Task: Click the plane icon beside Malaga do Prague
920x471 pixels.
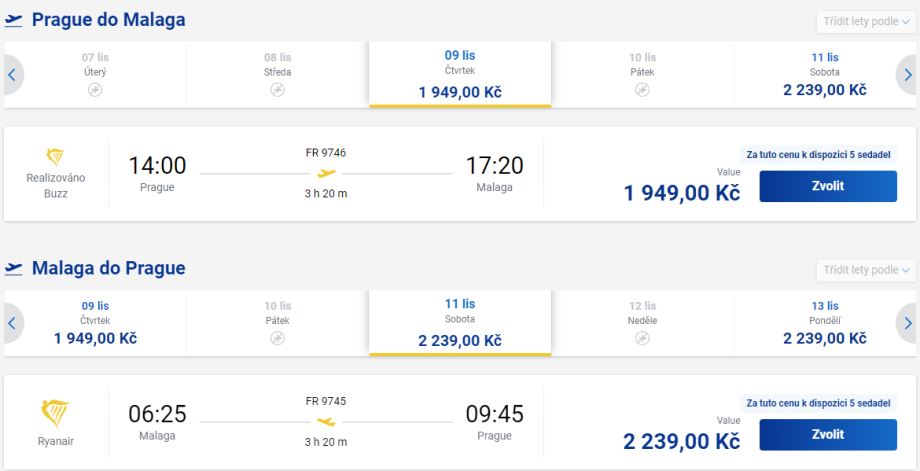Action: (14, 268)
